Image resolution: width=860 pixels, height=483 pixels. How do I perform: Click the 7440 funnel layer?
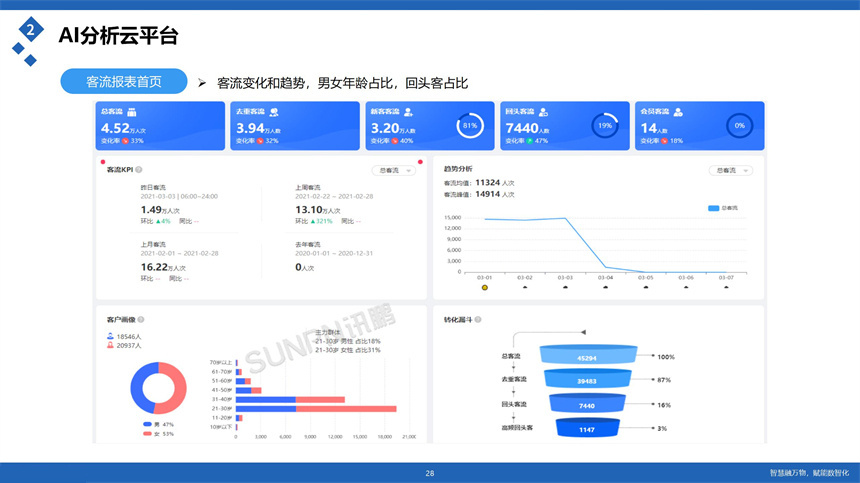click(x=587, y=403)
